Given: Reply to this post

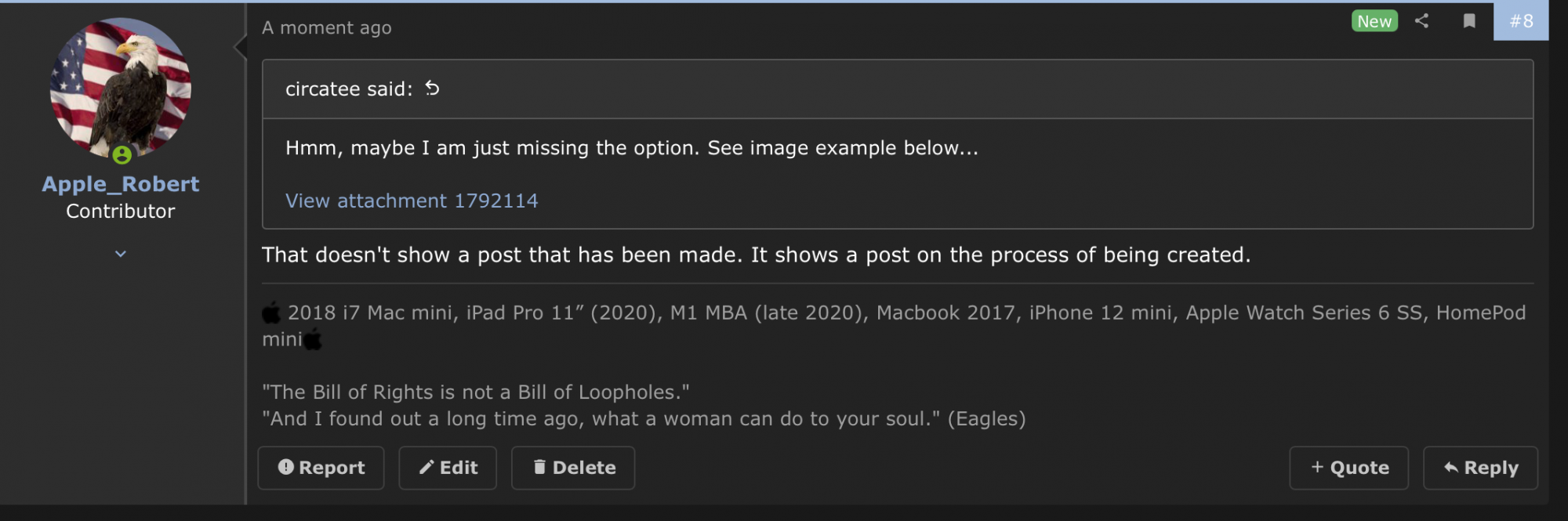Looking at the screenshot, I should (x=1480, y=468).
